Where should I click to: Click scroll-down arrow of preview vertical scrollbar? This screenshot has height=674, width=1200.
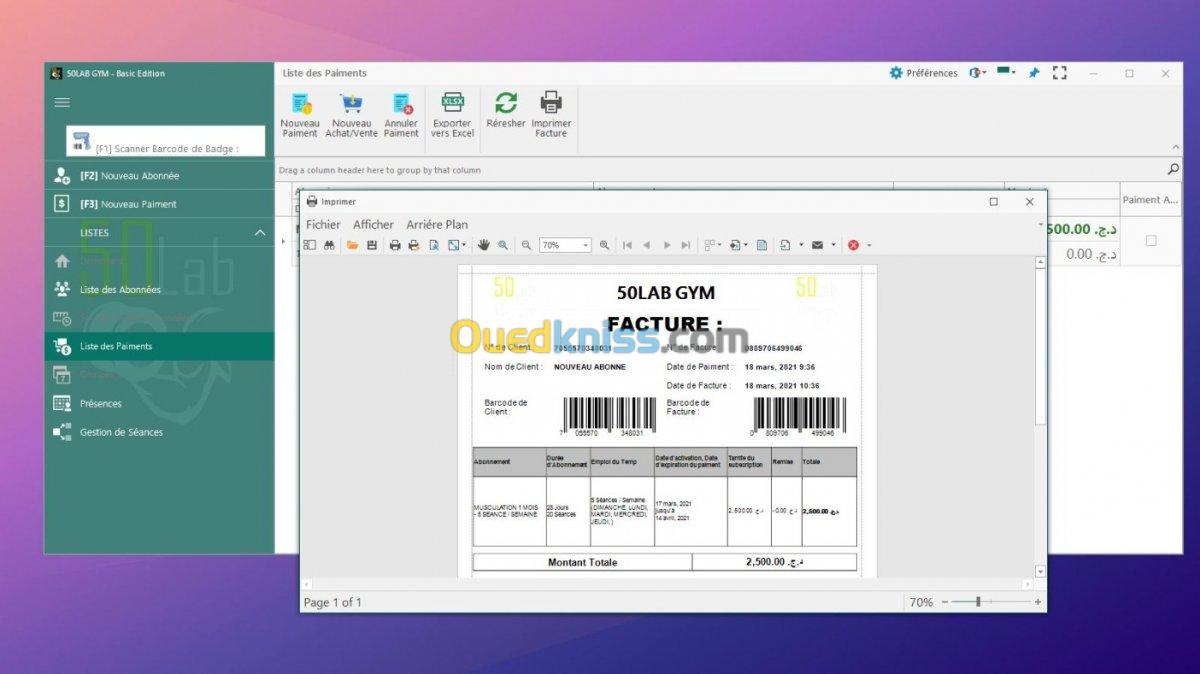(1040, 571)
